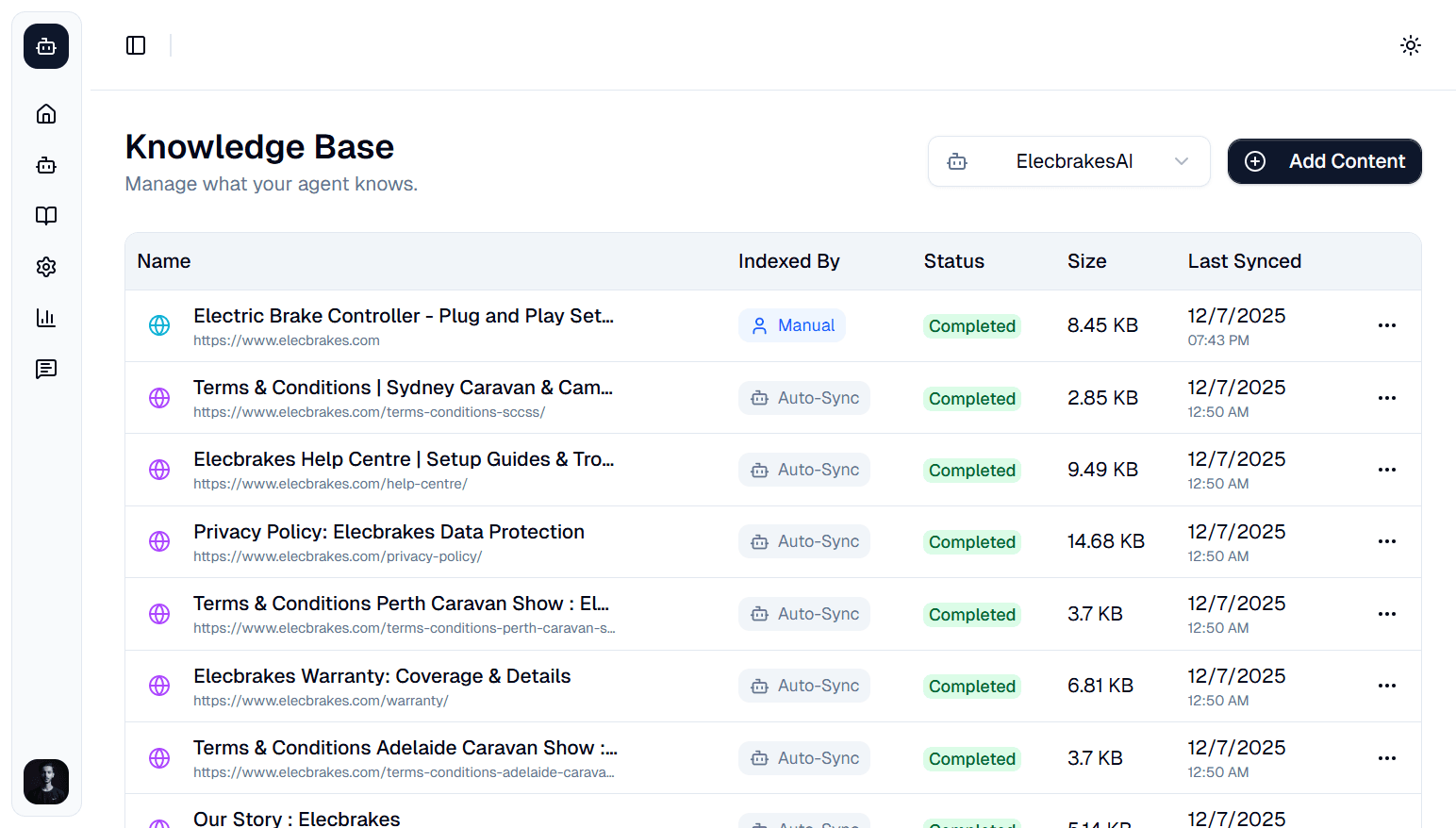View Analytics using the bar chart icon

tap(45, 318)
